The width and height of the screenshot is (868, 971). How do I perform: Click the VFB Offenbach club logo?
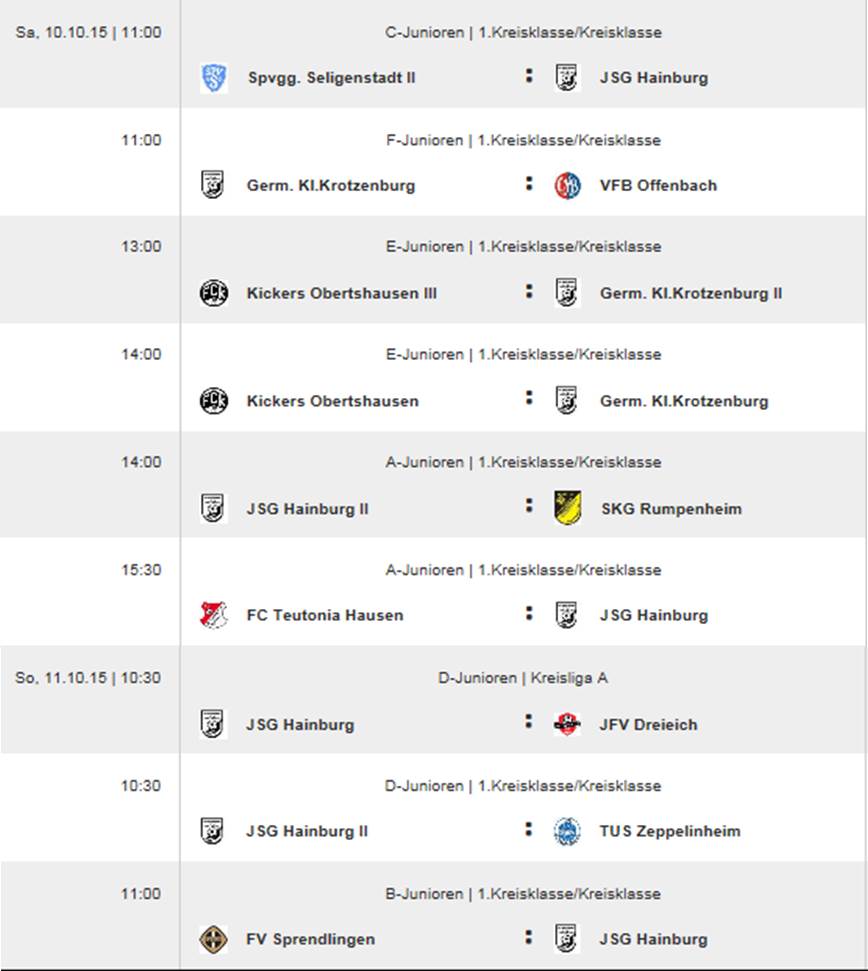pyautogui.click(x=567, y=185)
